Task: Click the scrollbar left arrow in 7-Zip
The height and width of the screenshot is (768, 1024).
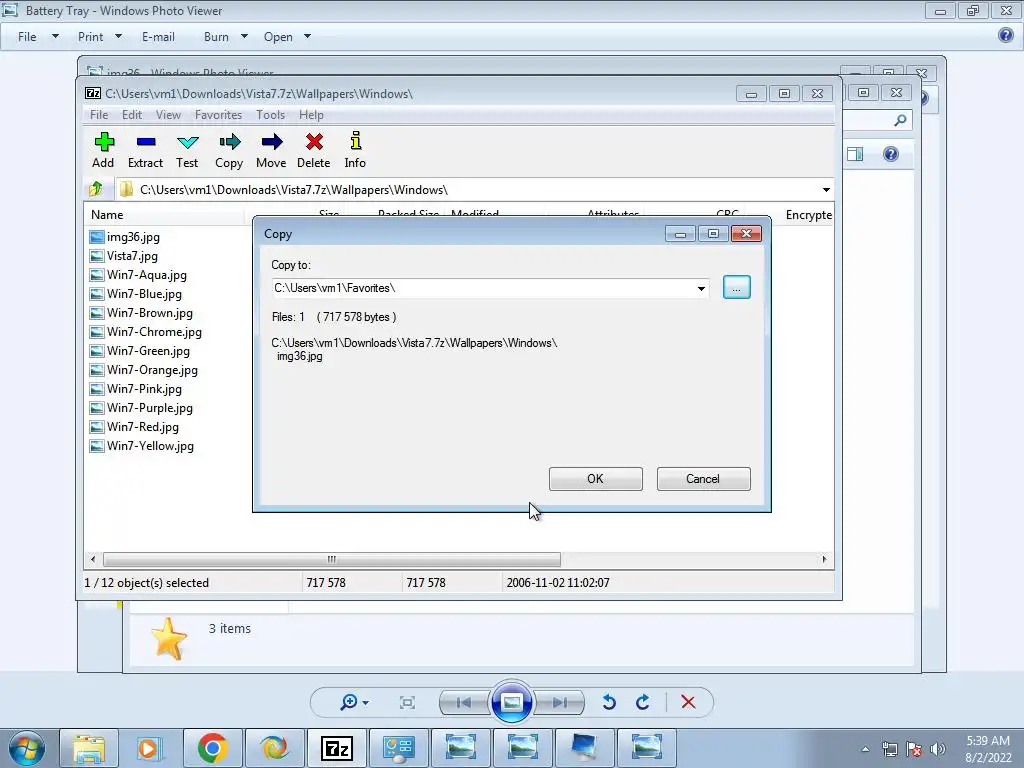Action: pyautogui.click(x=93, y=560)
